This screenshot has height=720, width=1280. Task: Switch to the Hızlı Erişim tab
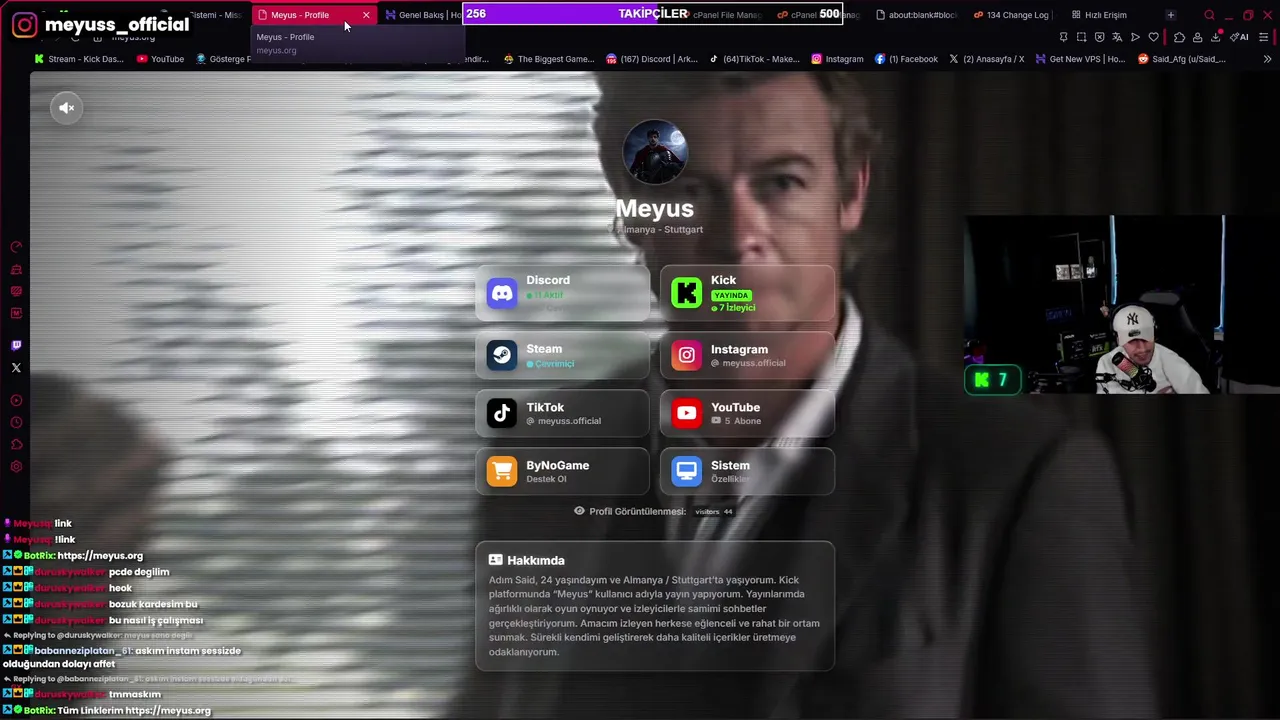point(1099,15)
